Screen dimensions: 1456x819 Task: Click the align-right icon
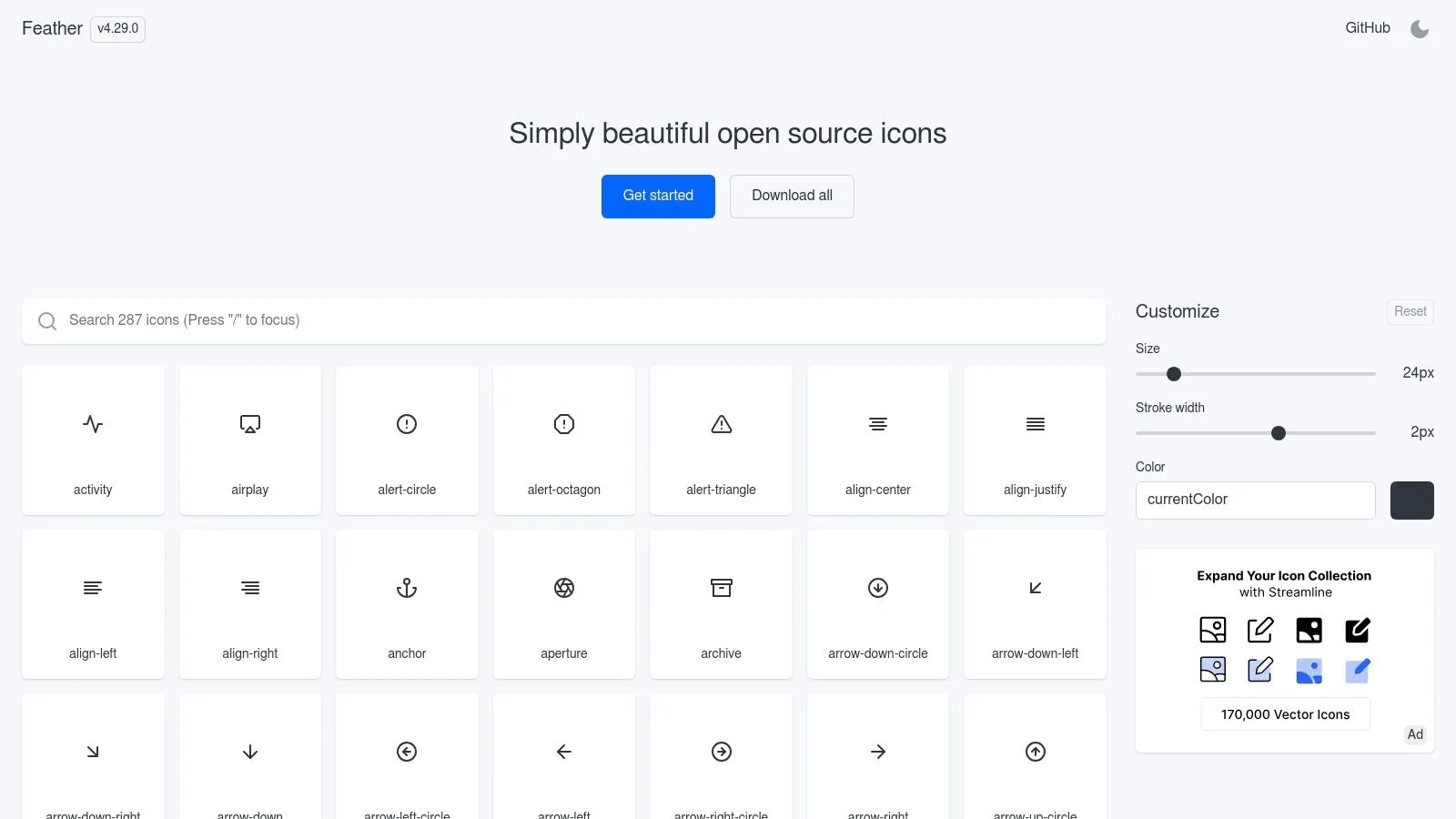pyautogui.click(x=249, y=588)
